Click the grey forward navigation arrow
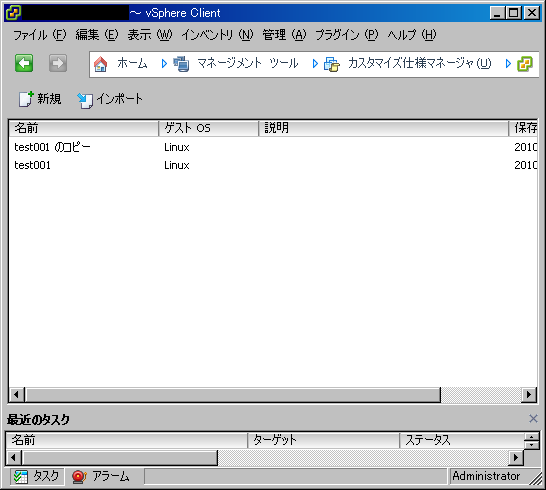This screenshot has height=490, width=546. pos(58,63)
